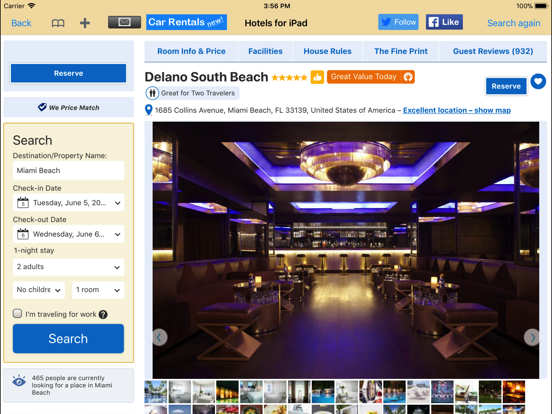Click the Destination field showing Miami Beach
The height and width of the screenshot is (414, 552).
pyautogui.click(x=69, y=170)
